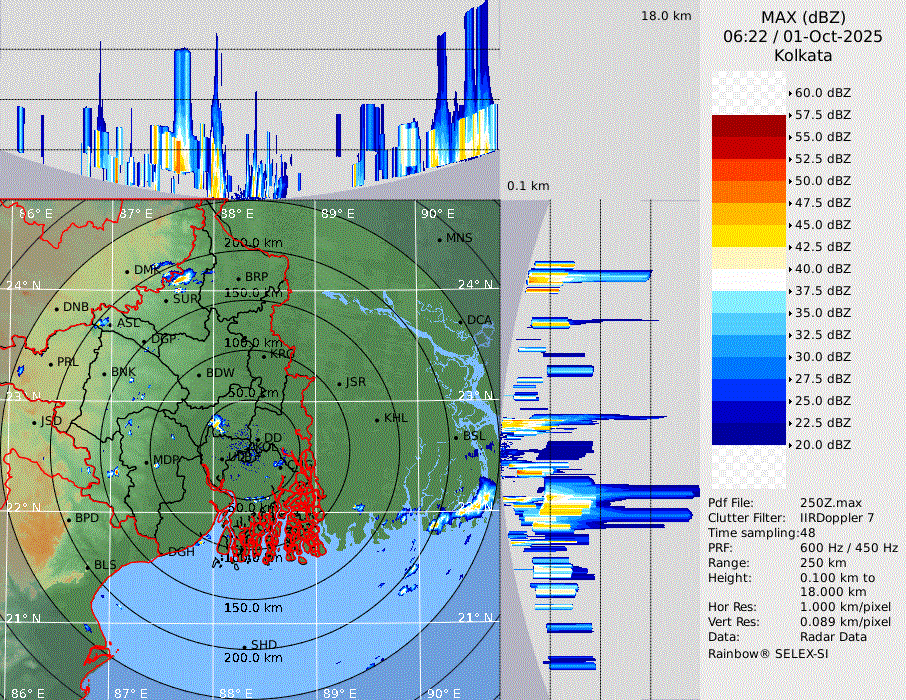The width and height of the screenshot is (906, 700).
Task: Click the 45.0 dBZ legend label
Action: (822, 224)
